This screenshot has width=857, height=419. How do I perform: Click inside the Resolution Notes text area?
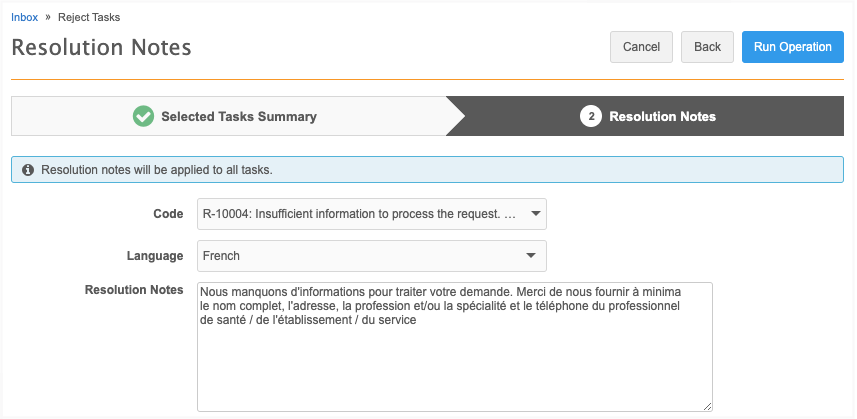tap(454, 360)
